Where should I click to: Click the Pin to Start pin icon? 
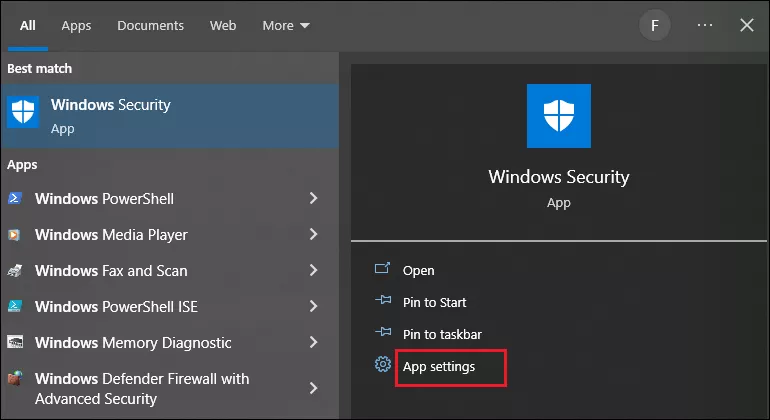pyautogui.click(x=383, y=300)
